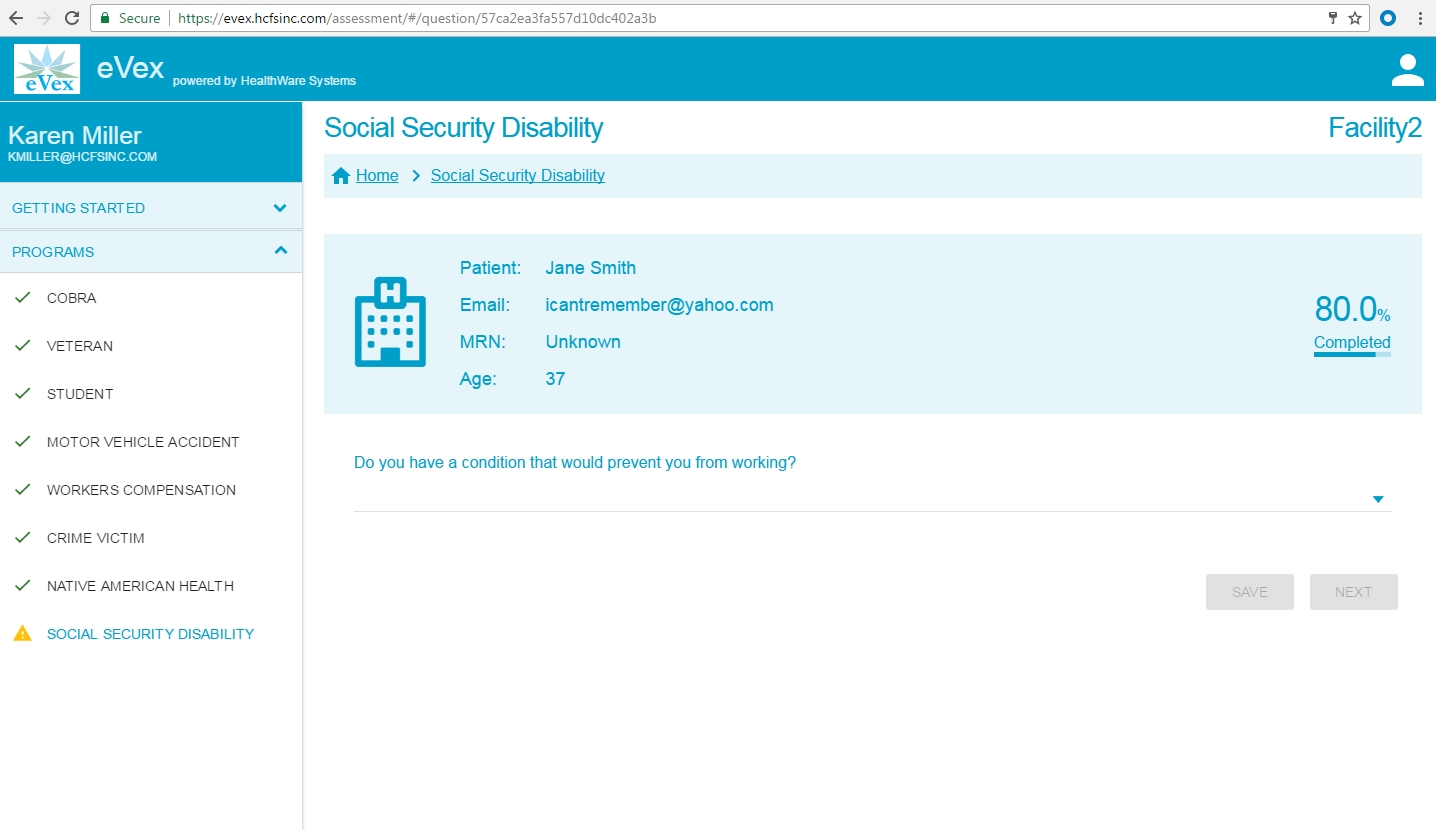Click the 80% completed progress bar
The height and width of the screenshot is (830, 1436).
tap(1351, 354)
